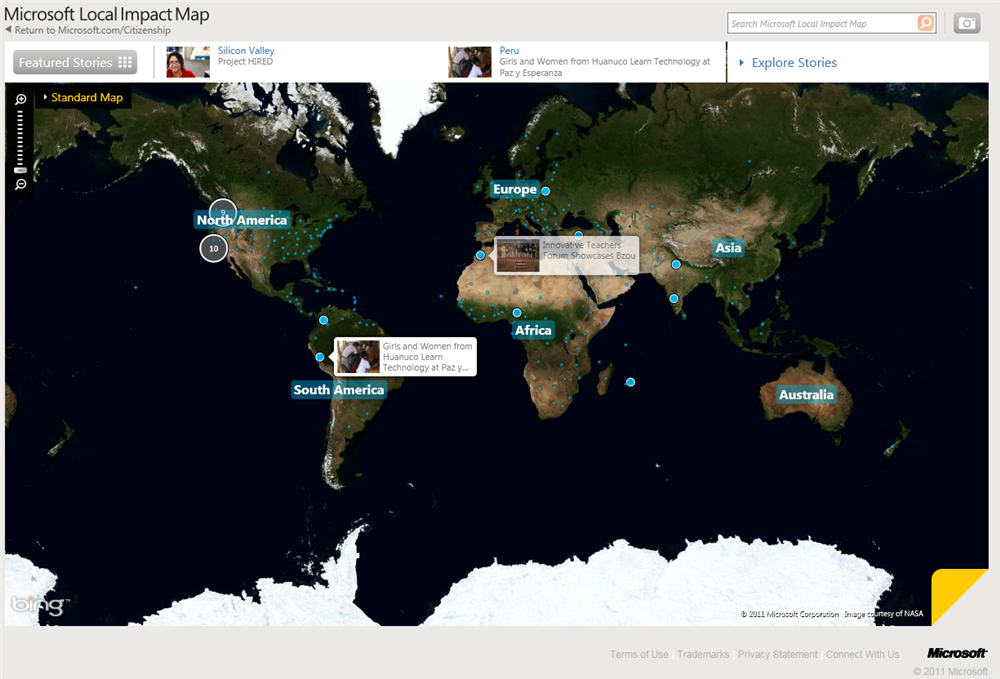
Task: Open the Innovative Teachers Forum popup thumbnail
Action: point(518,256)
